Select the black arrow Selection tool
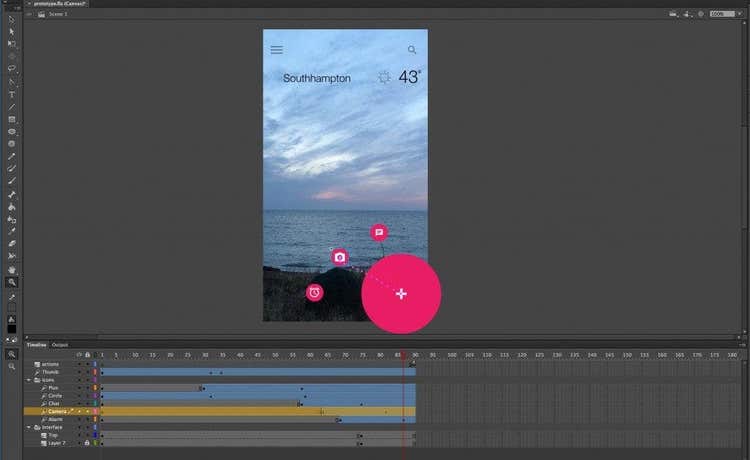Viewport: 750px width, 460px height. [x=12, y=19]
